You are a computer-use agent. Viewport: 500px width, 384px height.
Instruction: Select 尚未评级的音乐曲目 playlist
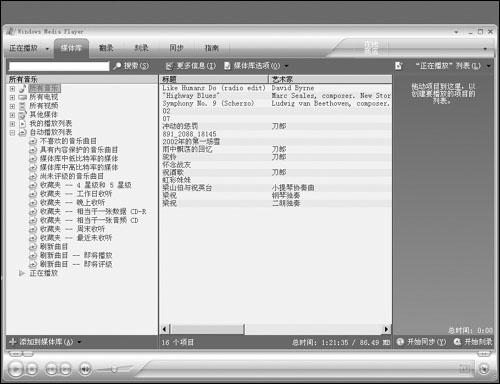point(72,176)
